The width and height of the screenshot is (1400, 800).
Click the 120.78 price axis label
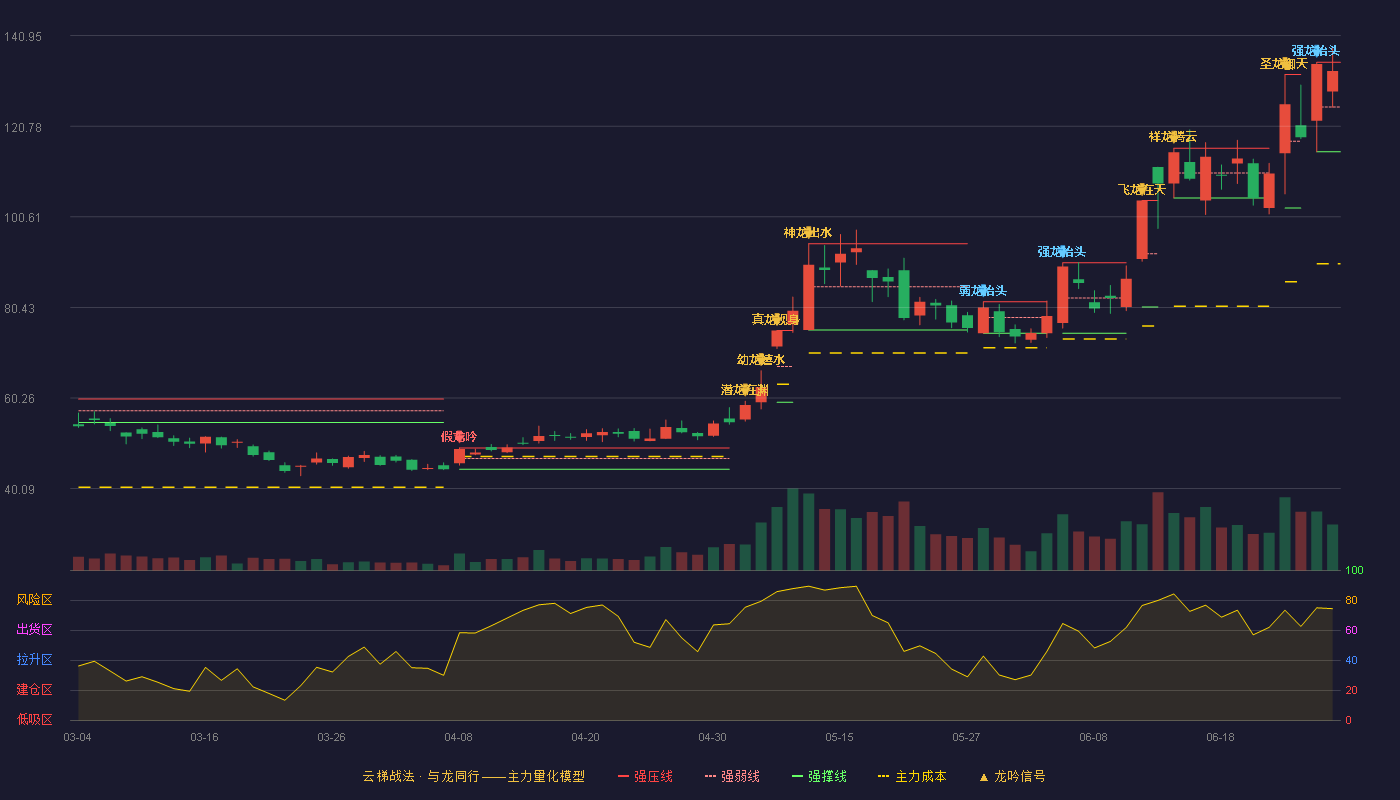point(23,128)
